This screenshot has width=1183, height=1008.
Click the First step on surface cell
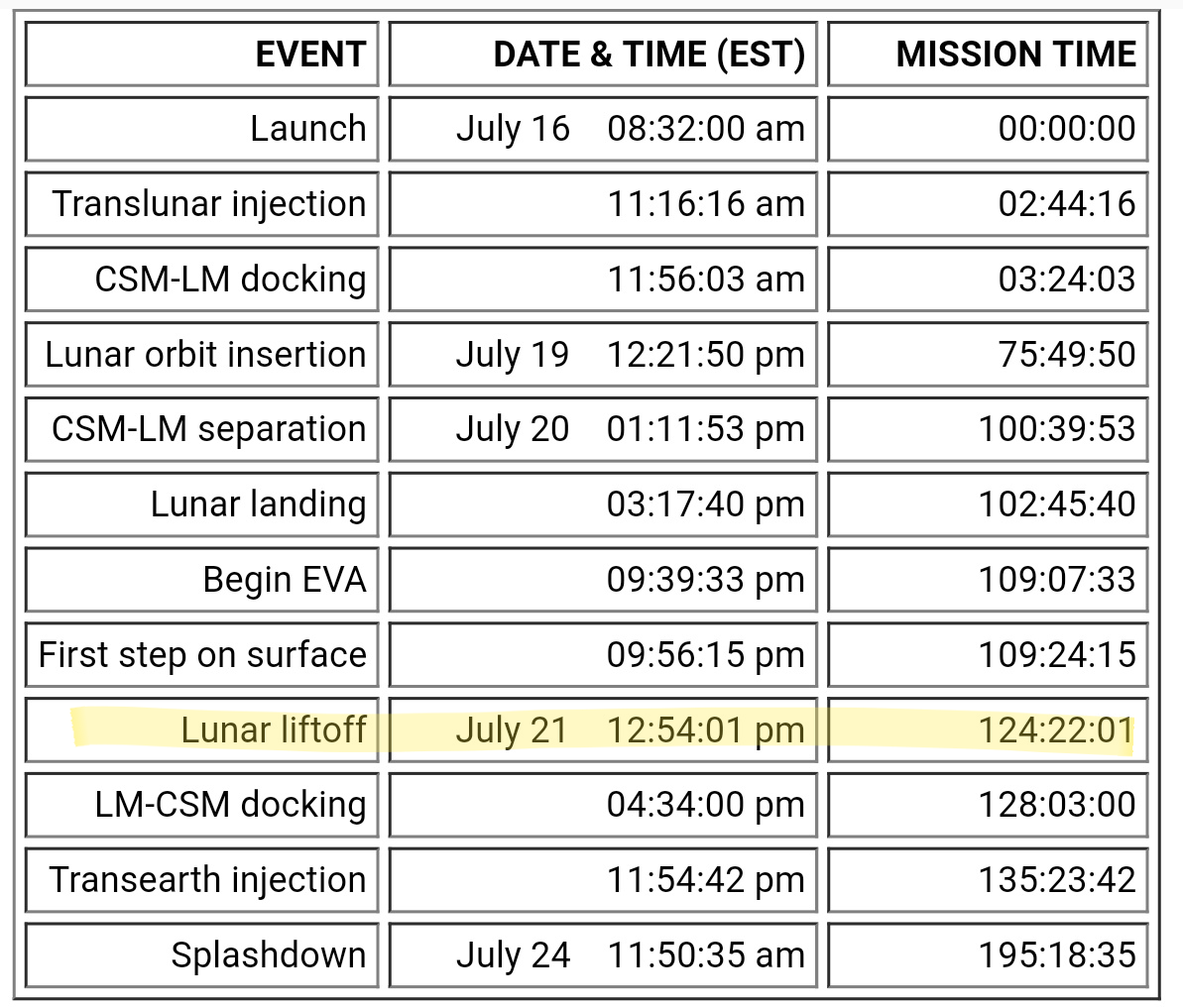click(x=202, y=655)
